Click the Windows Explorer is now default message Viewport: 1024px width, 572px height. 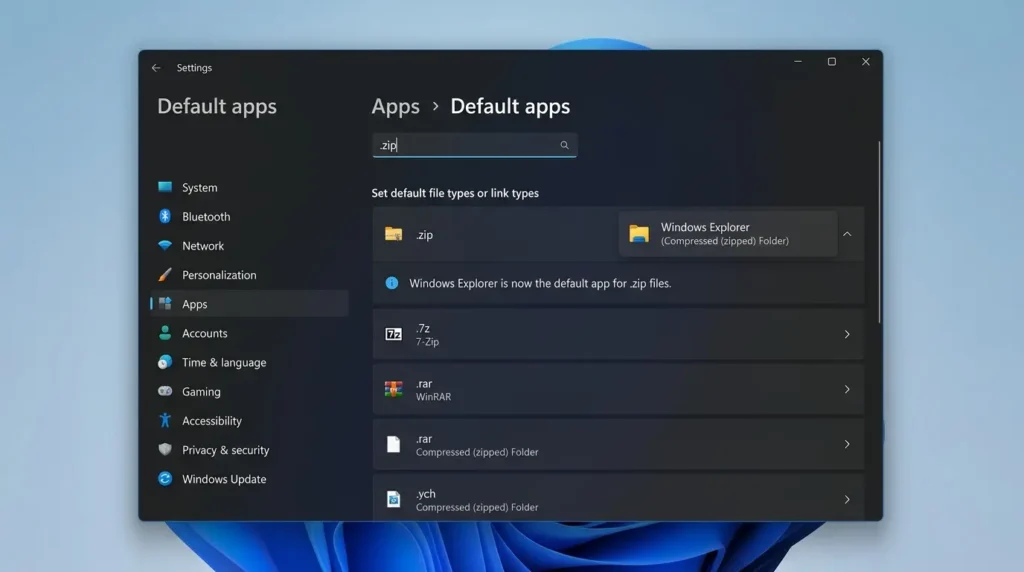(x=540, y=283)
